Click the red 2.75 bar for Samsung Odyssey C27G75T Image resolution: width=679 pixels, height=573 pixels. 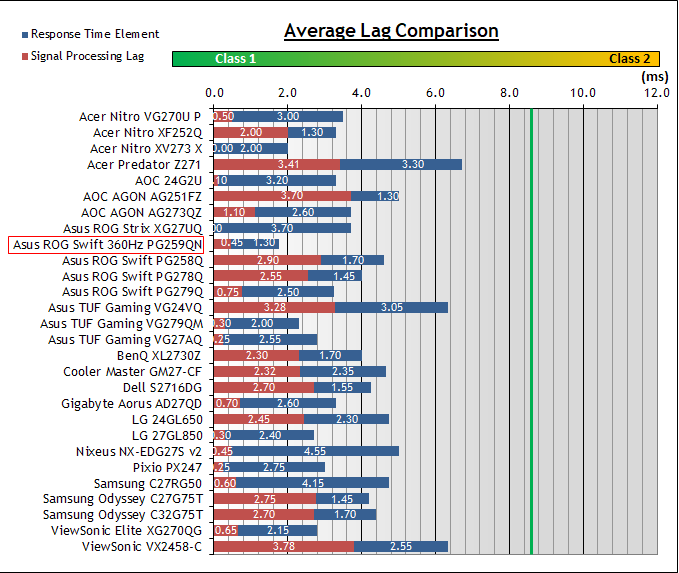[265, 499]
